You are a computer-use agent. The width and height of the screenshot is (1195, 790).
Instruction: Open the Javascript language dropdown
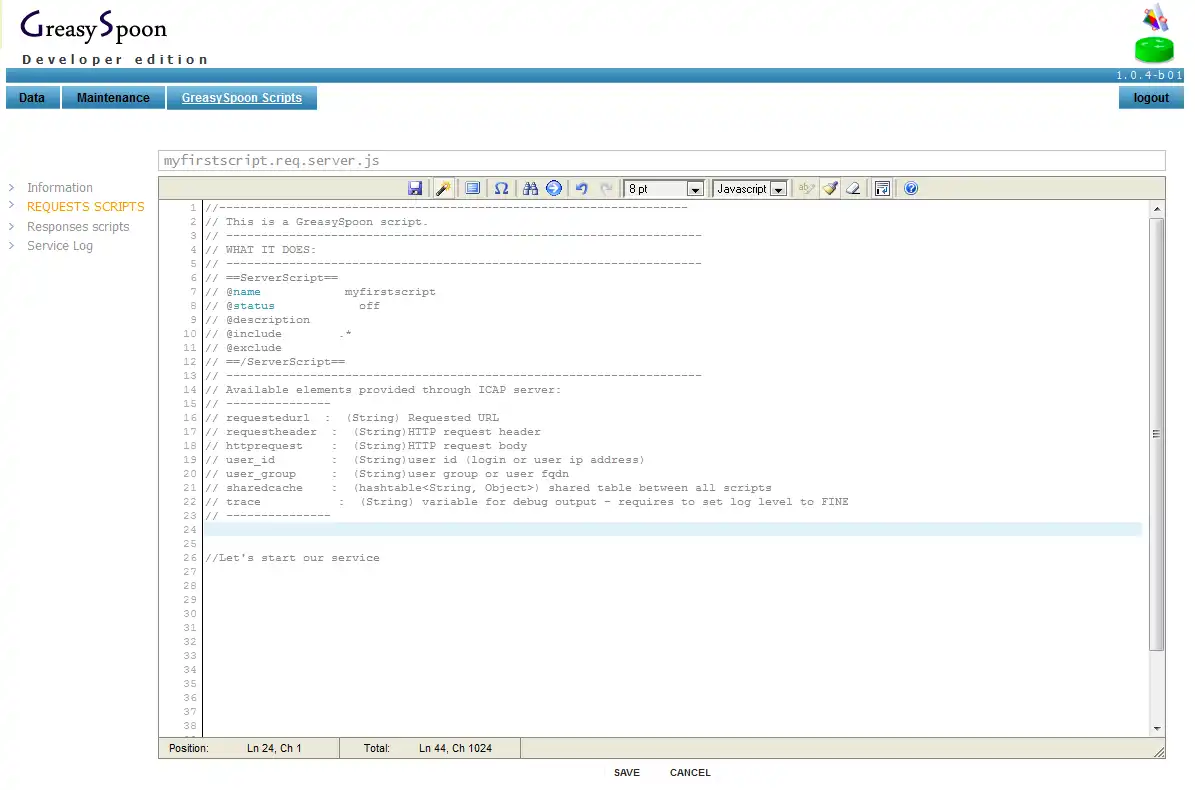(750, 189)
